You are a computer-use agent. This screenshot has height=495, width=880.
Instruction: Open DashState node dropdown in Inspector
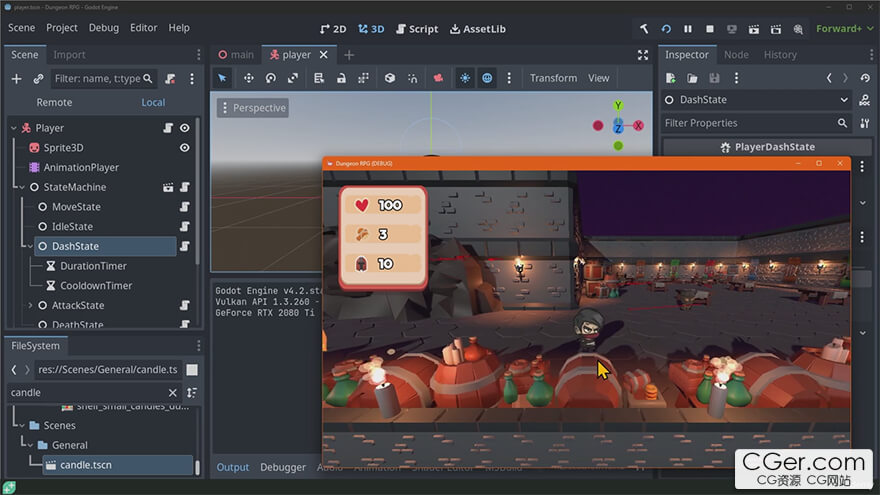pos(756,100)
